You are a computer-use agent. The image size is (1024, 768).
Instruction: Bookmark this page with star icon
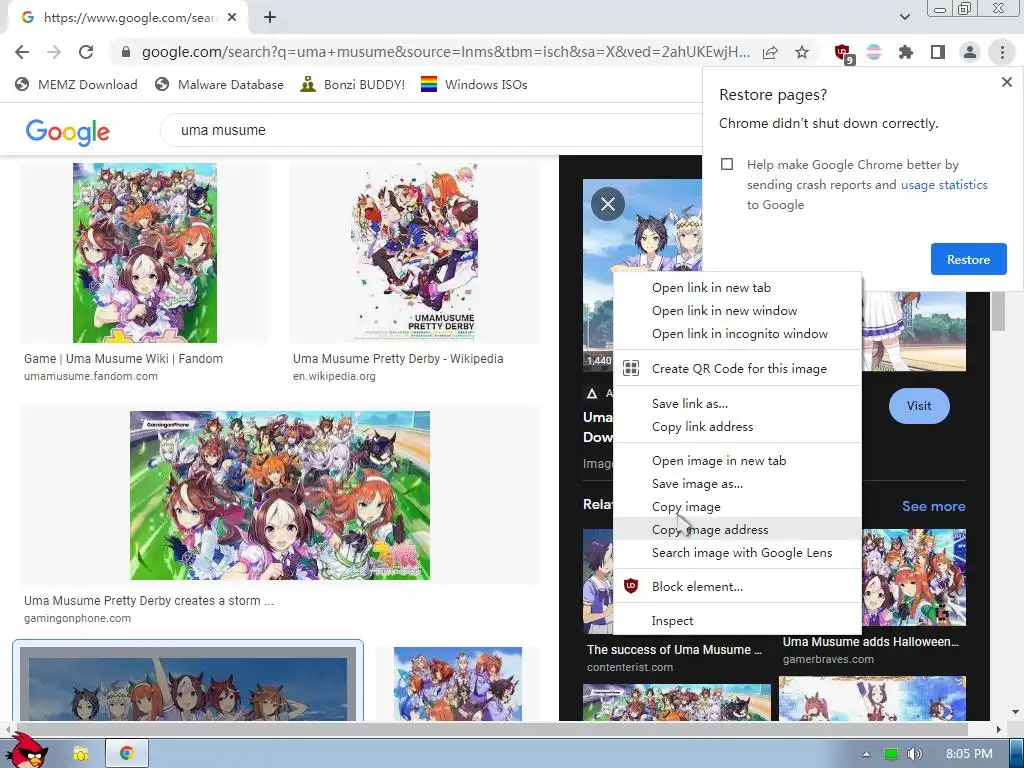[x=802, y=52]
